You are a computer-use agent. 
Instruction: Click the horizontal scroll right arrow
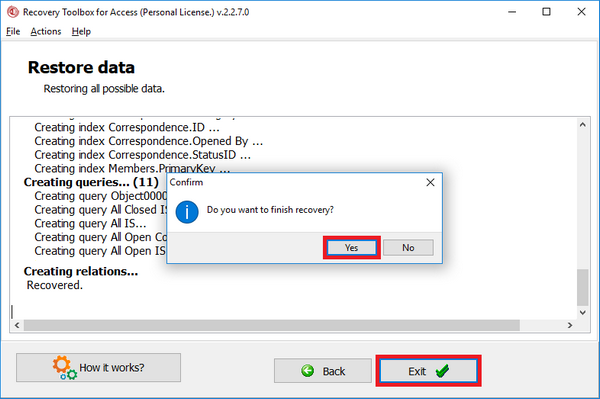[x=570, y=325]
